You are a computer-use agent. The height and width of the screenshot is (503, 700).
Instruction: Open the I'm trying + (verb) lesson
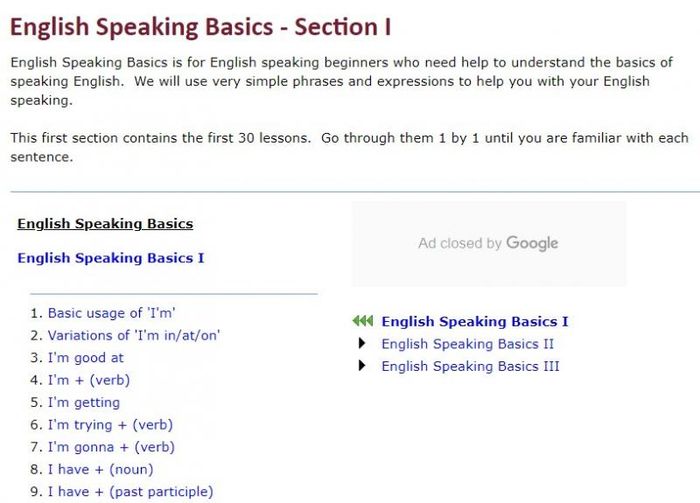point(110,424)
